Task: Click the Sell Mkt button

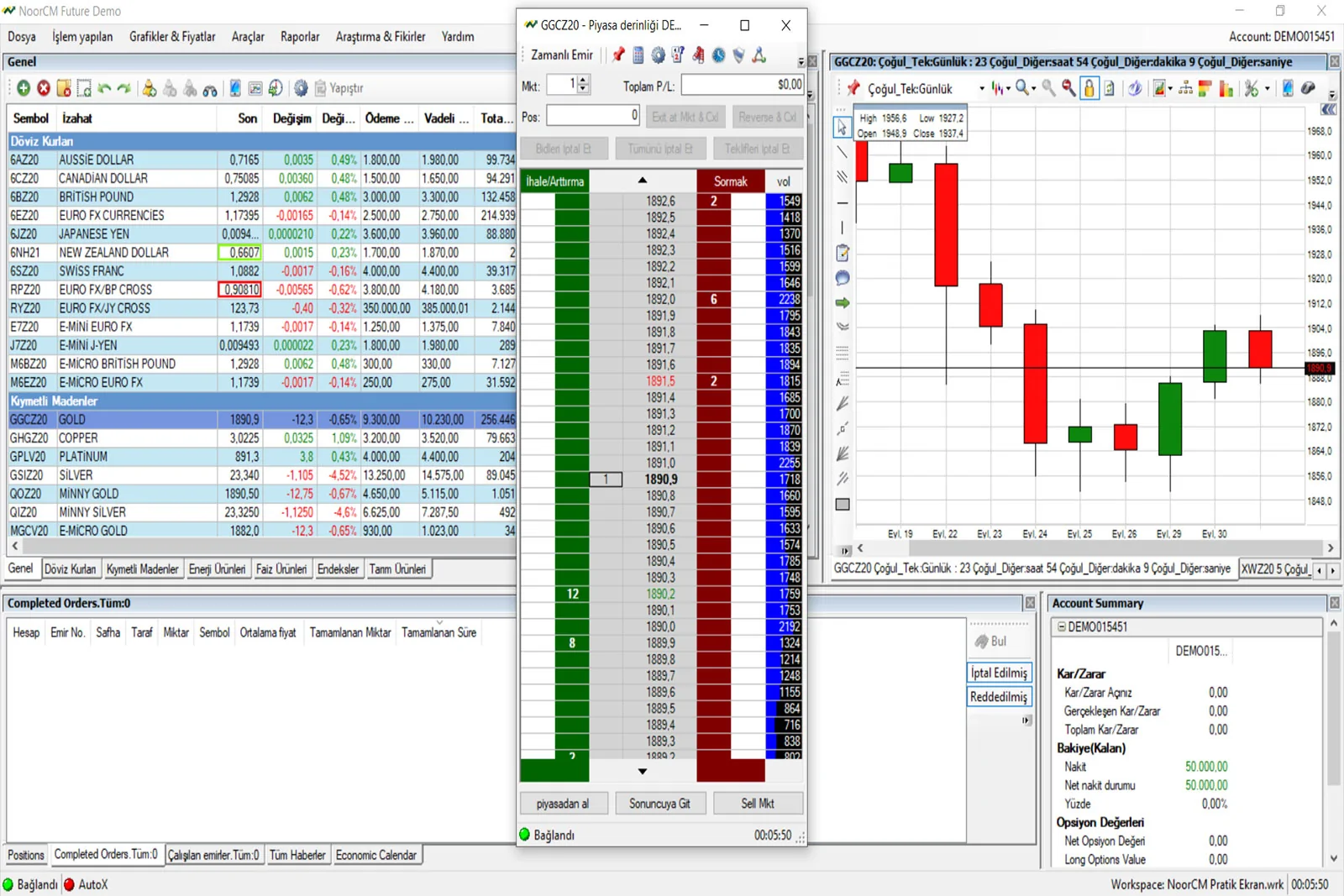Action: (x=758, y=804)
